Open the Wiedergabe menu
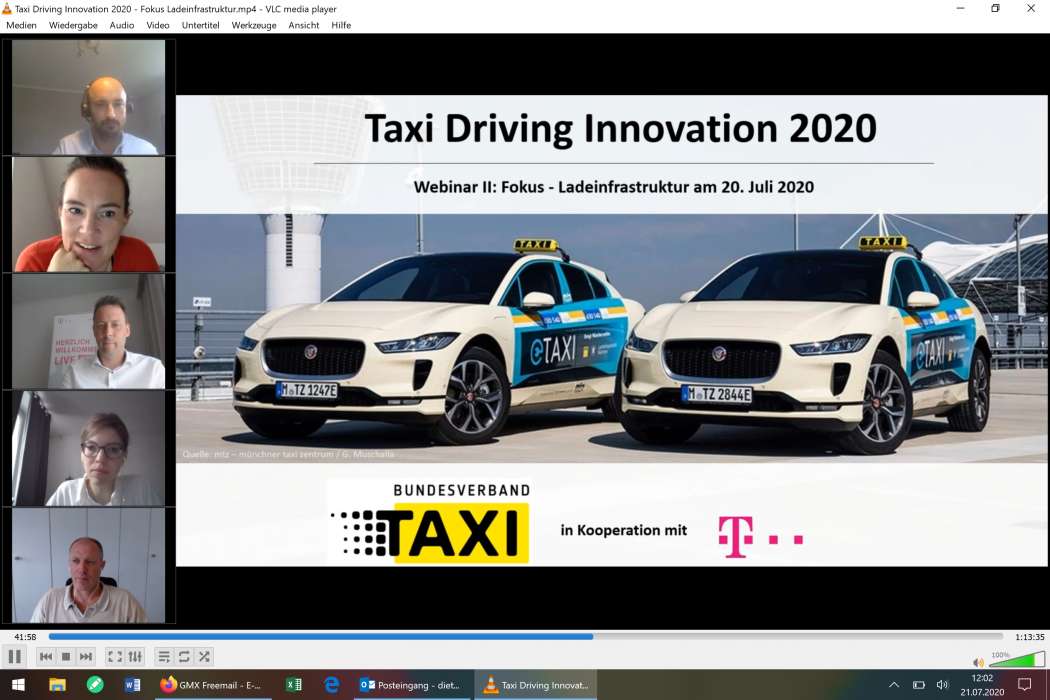 point(73,25)
